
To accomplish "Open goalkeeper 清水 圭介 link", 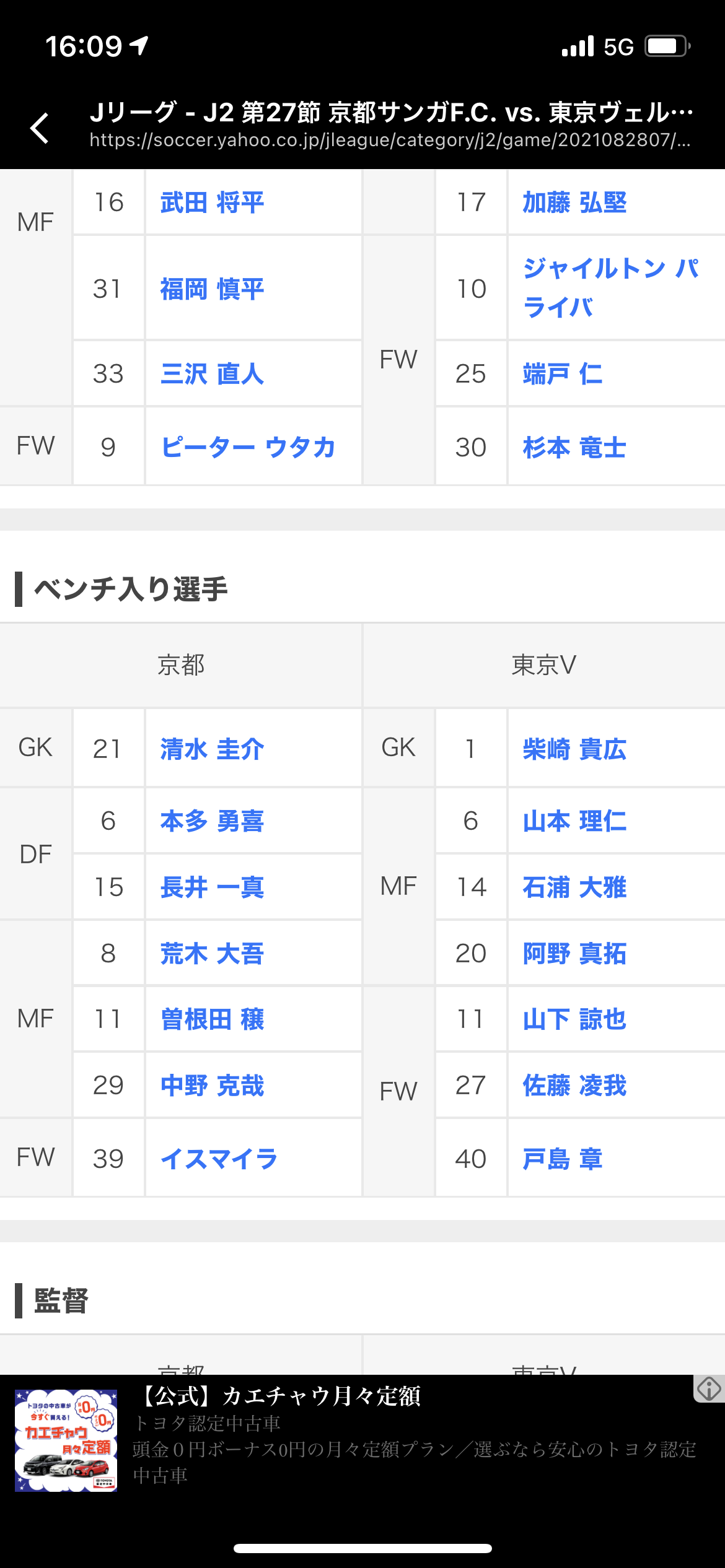I will coord(213,749).
